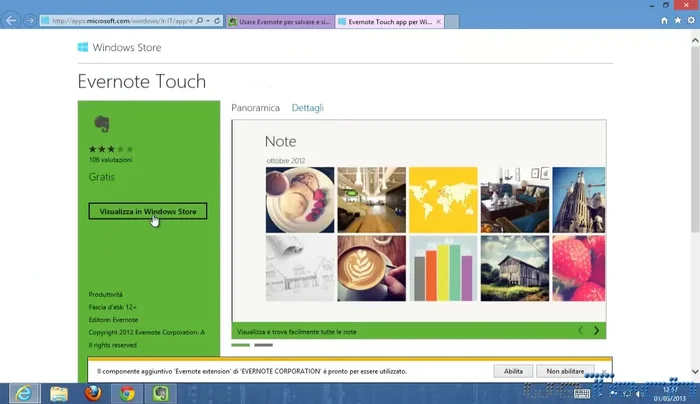Select the office hallway photo thumbnail
This screenshot has width=700, height=404.
pyautogui.click(x=371, y=200)
